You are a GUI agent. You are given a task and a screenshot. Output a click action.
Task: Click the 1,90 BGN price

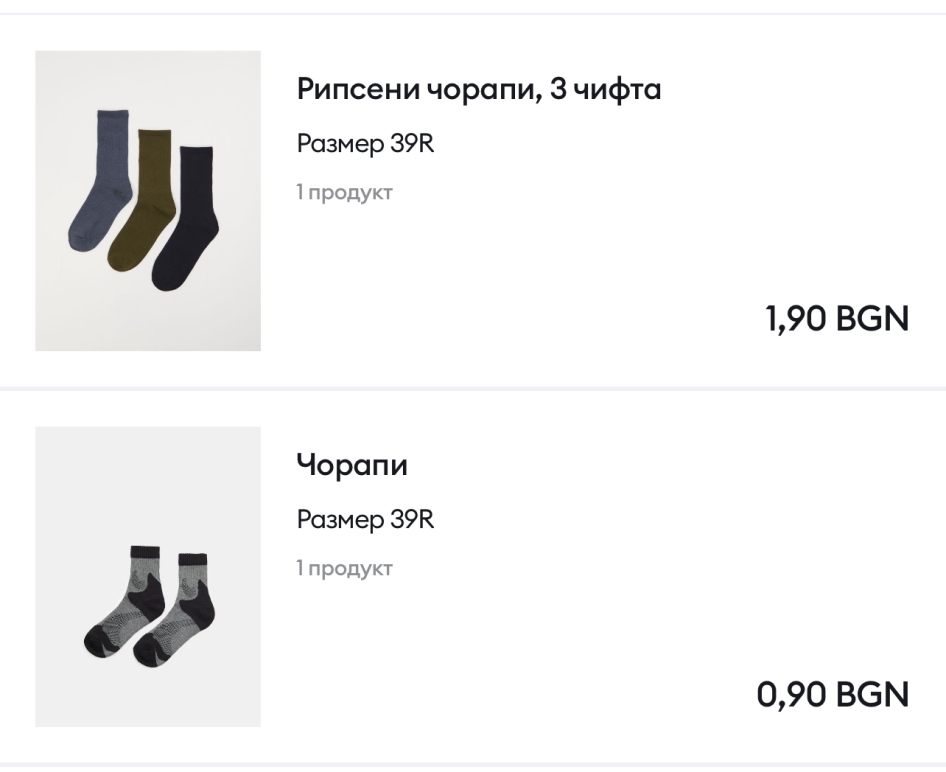tap(837, 319)
